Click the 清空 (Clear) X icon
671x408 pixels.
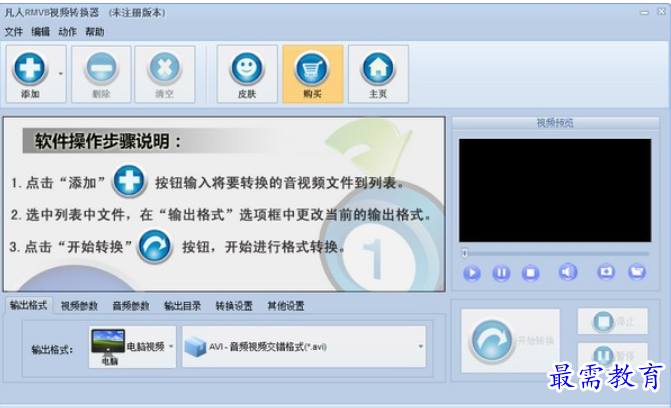point(165,68)
